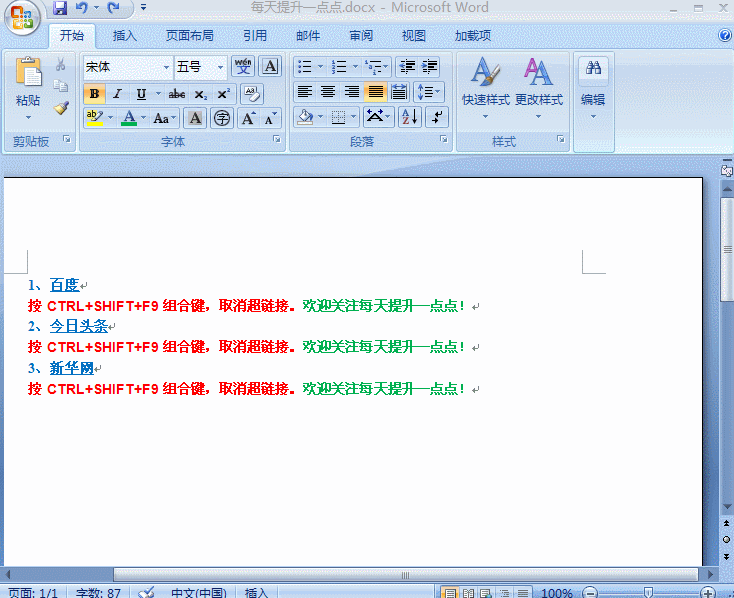This screenshot has height=598, width=734.
Task: Click 字数: 87 word count
Action: pos(98,593)
